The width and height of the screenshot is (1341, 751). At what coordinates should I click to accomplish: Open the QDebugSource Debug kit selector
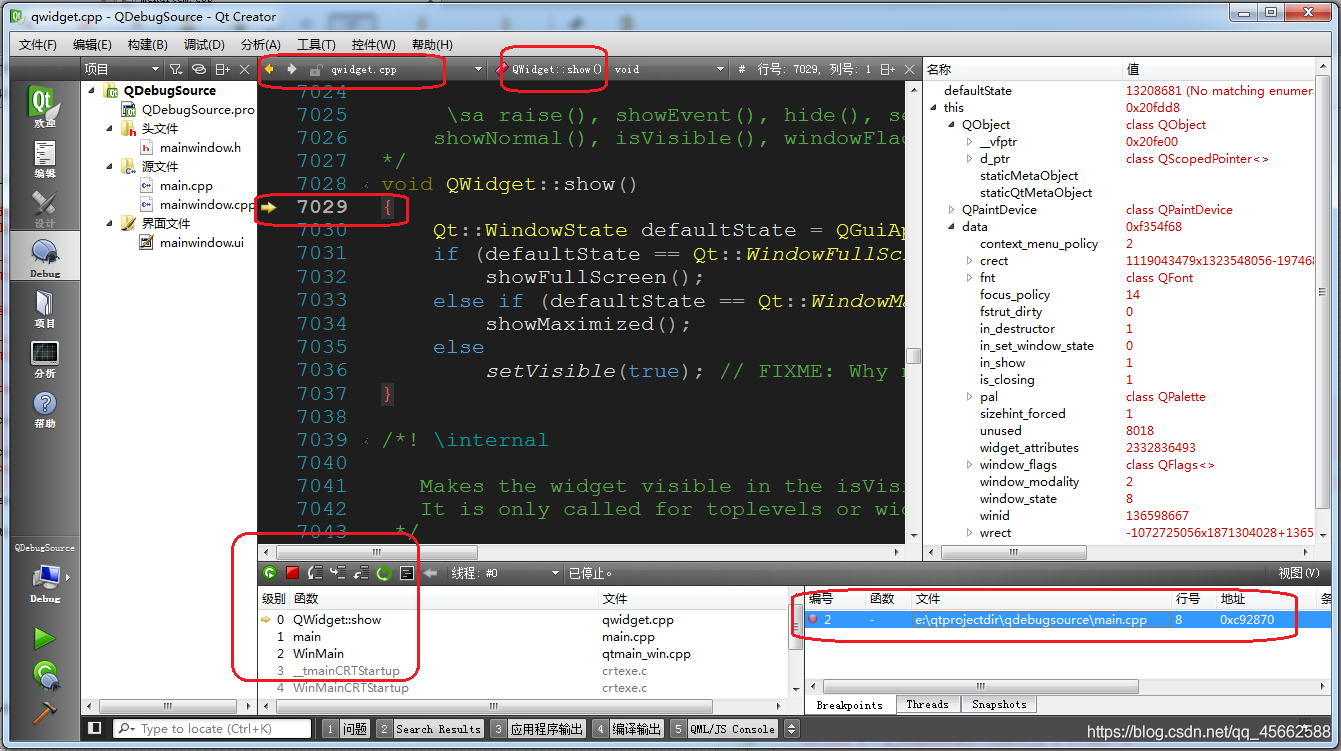(44, 578)
